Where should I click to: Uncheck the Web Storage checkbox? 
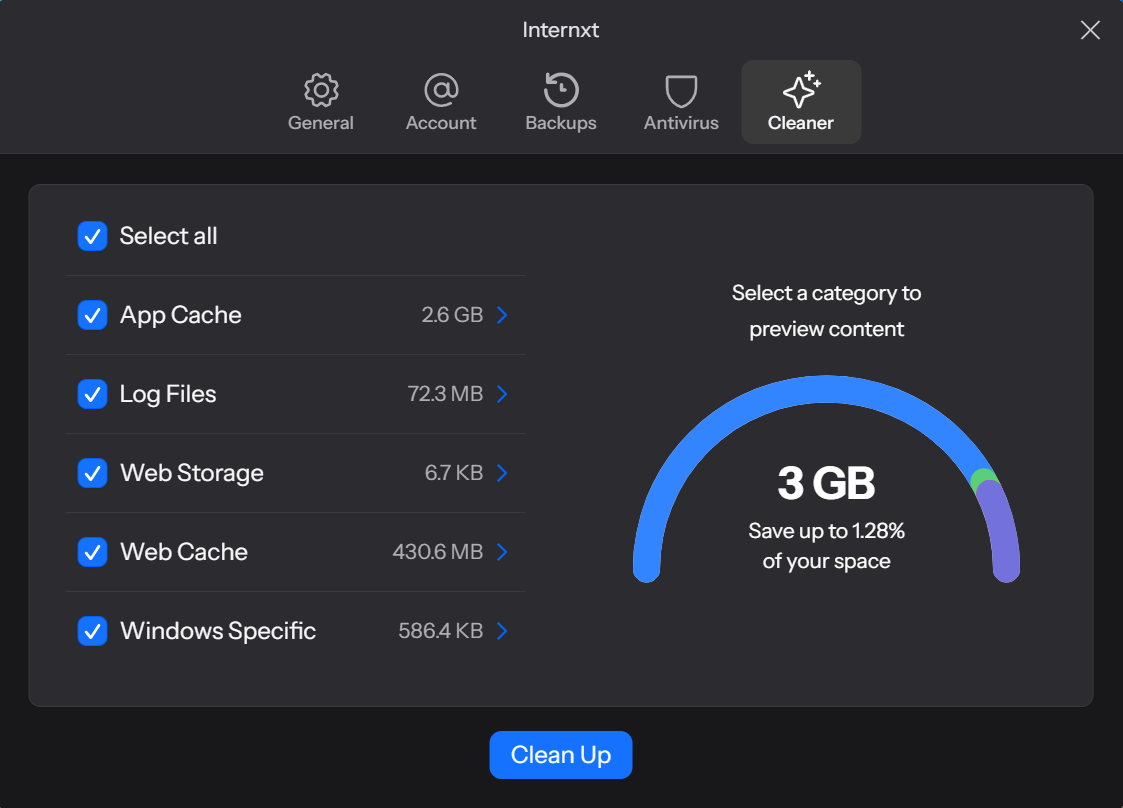point(92,473)
